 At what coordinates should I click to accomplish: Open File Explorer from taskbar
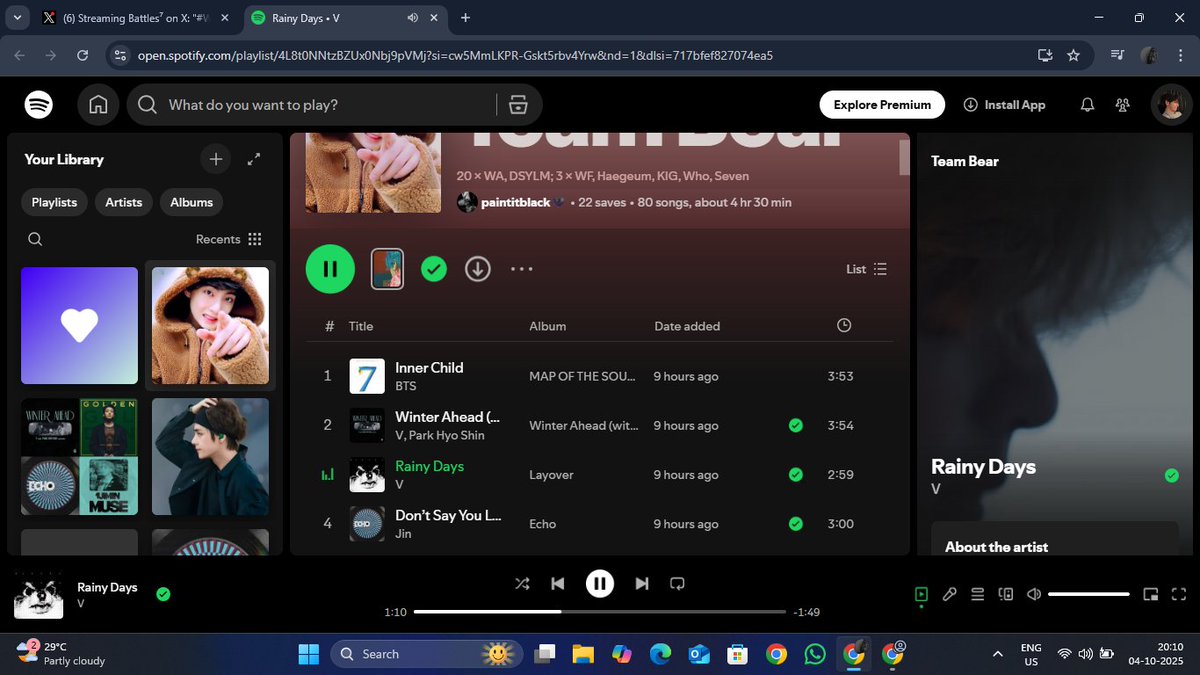click(x=583, y=654)
